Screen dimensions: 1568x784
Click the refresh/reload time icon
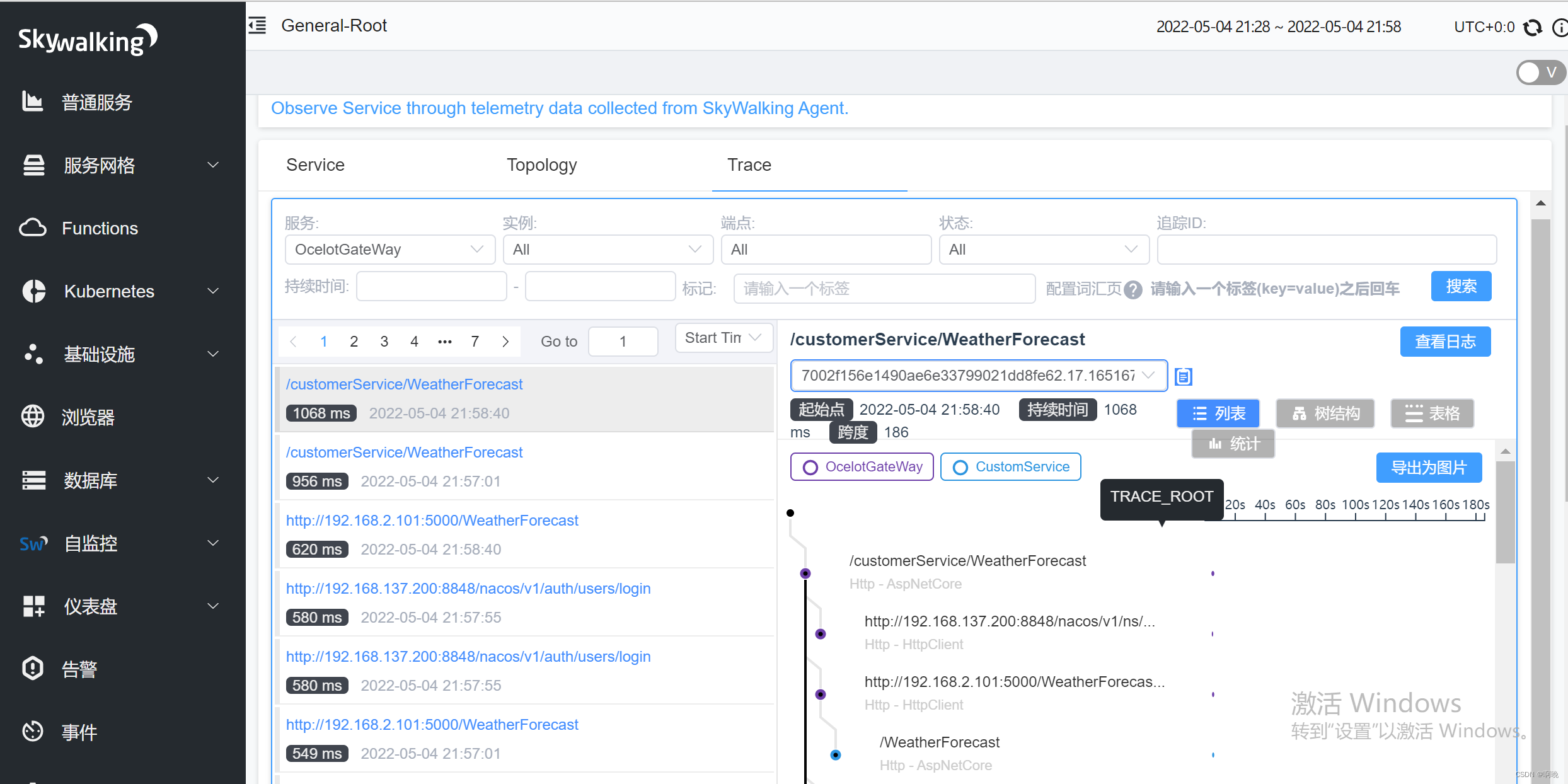[x=1533, y=27]
